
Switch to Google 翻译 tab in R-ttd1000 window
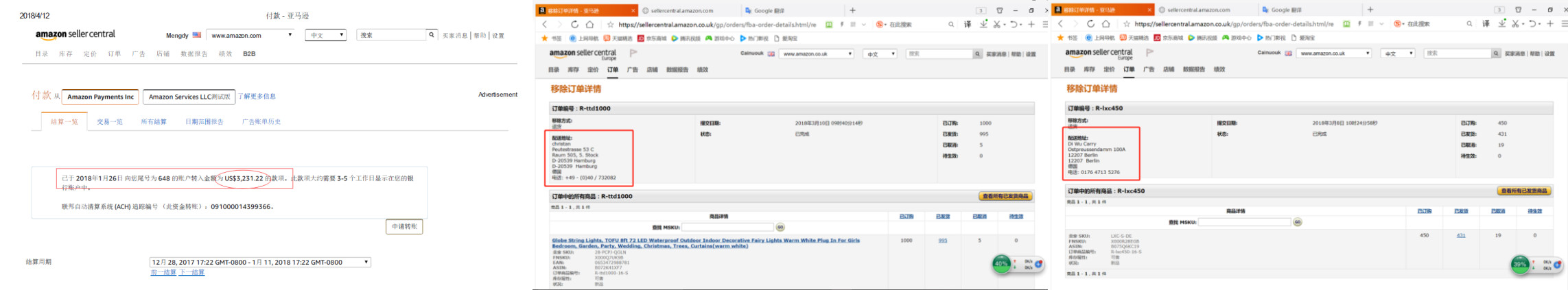[x=769, y=10]
